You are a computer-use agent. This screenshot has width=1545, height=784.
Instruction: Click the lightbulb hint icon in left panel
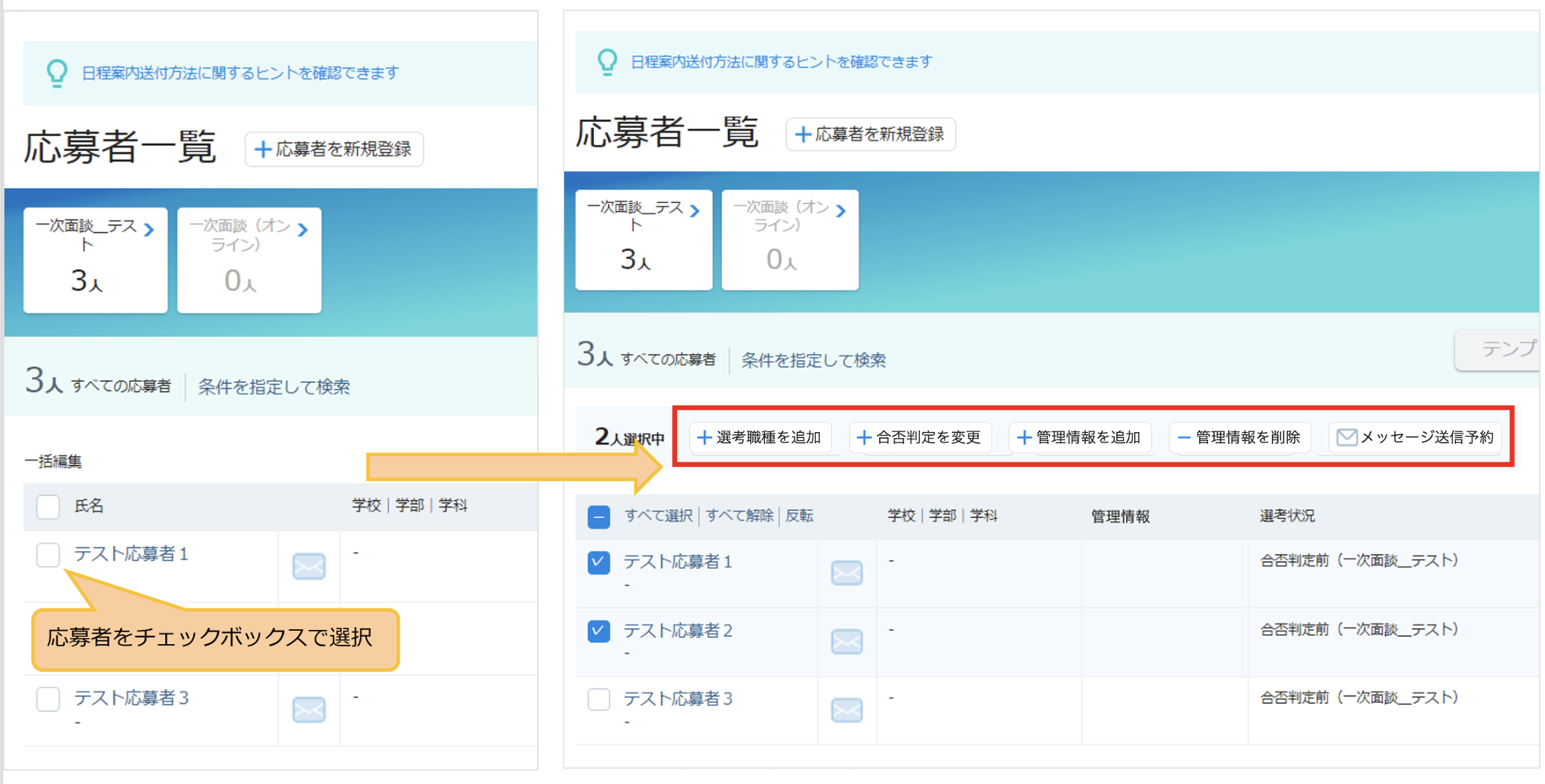(57, 74)
